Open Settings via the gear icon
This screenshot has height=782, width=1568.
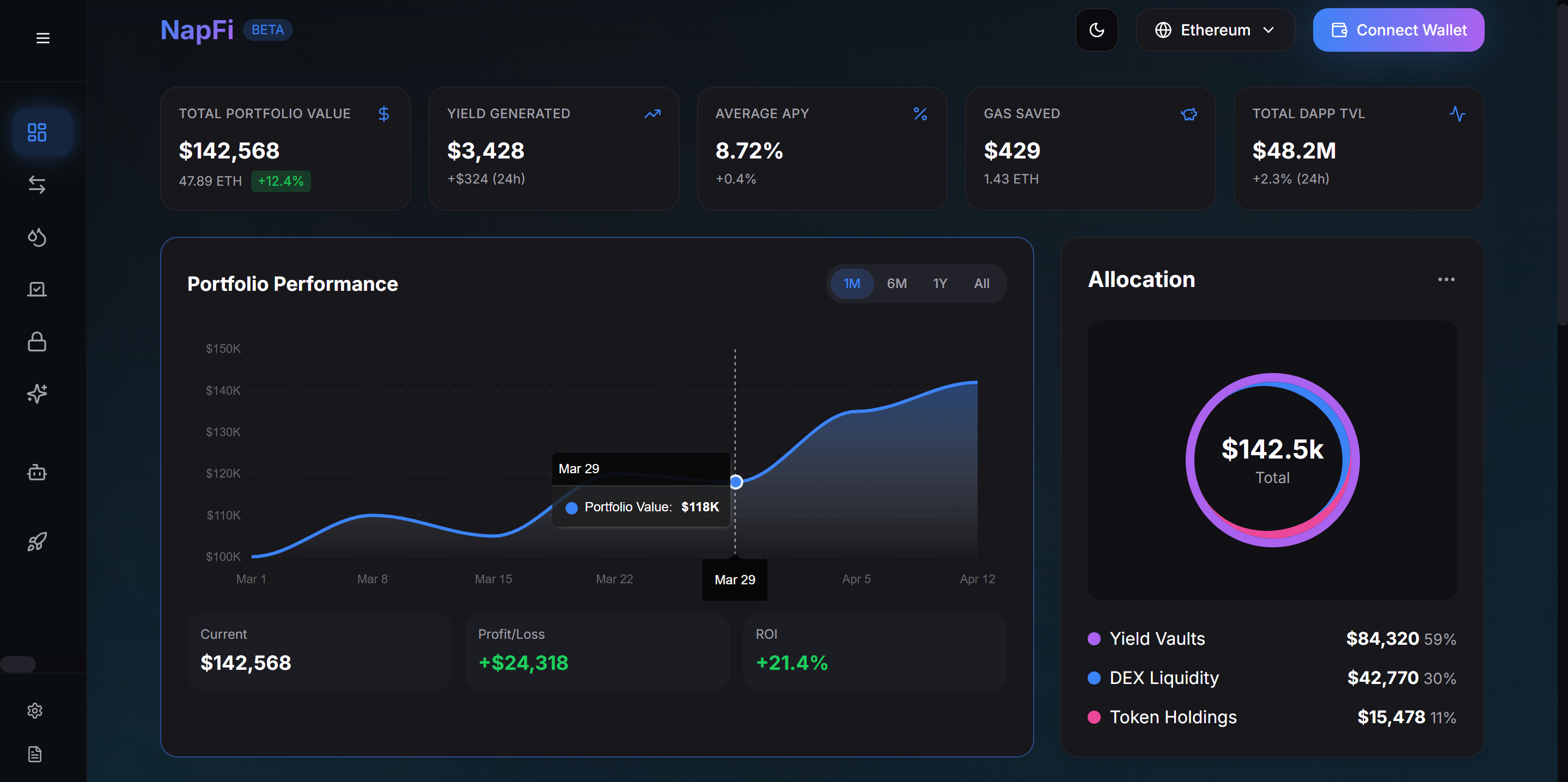click(x=35, y=710)
